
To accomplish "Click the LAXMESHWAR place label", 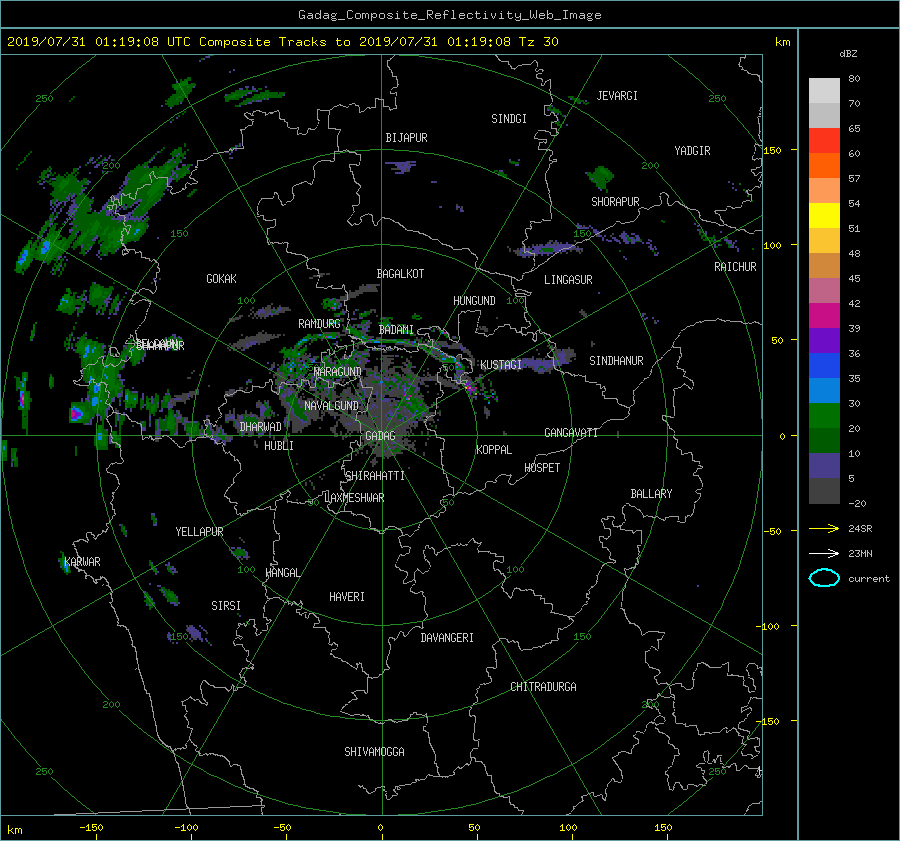I will pyautogui.click(x=354, y=498).
